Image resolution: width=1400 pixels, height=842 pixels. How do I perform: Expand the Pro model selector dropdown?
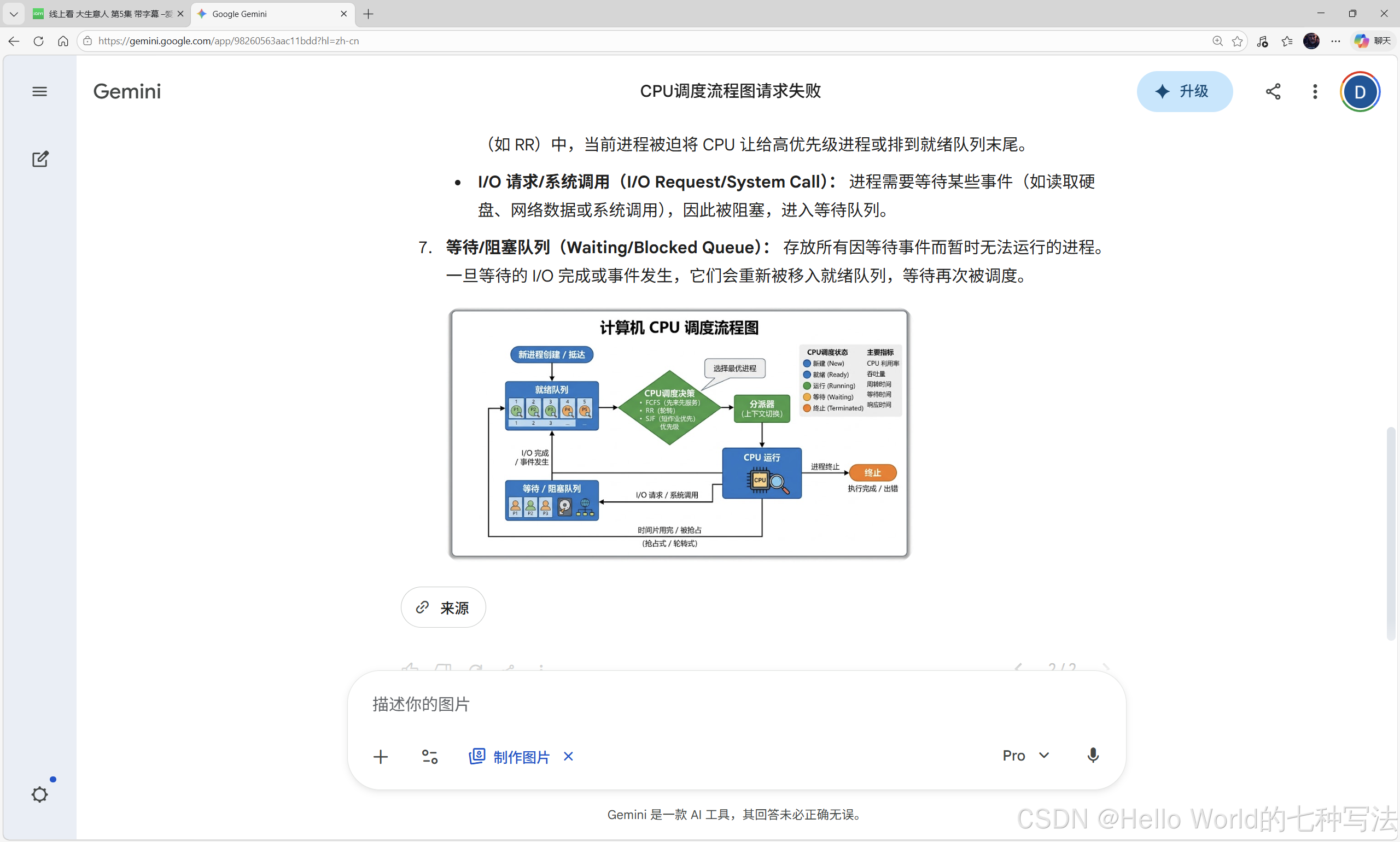pos(1026,755)
